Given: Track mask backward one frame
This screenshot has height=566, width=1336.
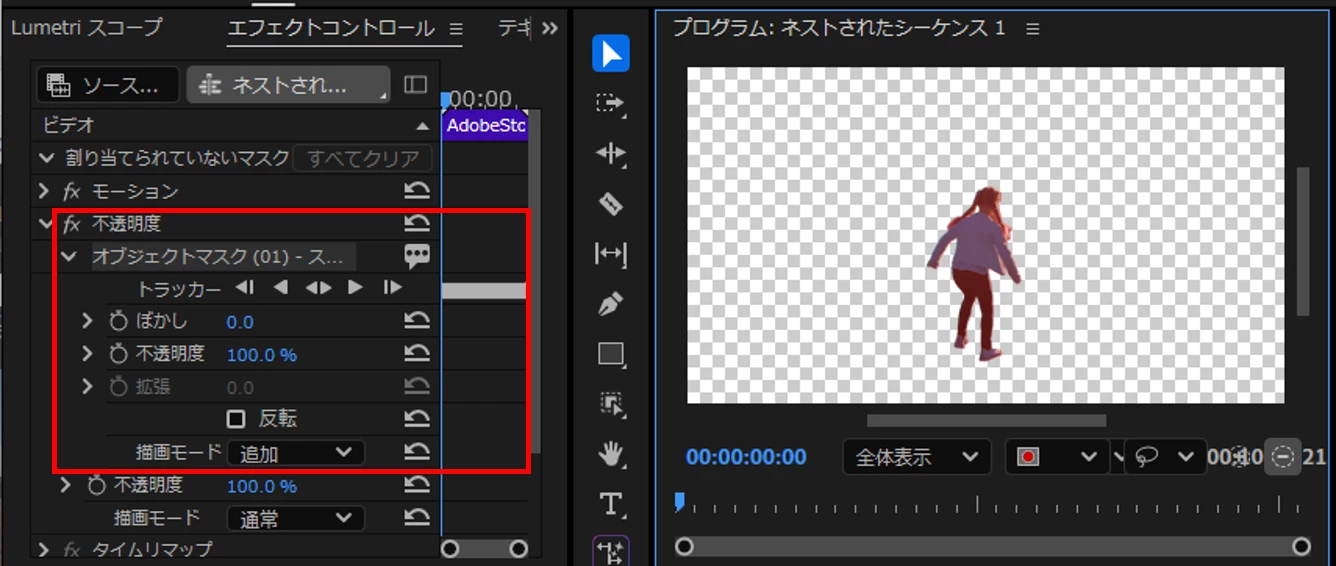Looking at the screenshot, I should [x=281, y=288].
